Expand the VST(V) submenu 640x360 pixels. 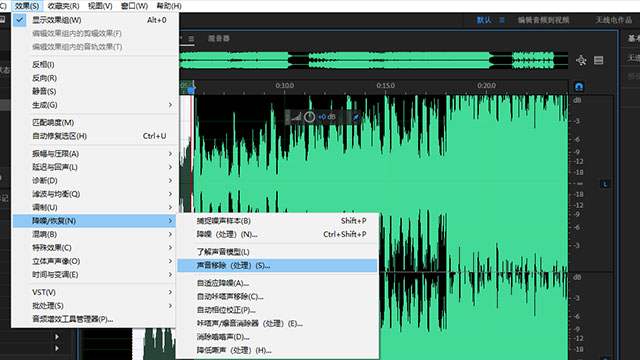[x=95, y=292]
